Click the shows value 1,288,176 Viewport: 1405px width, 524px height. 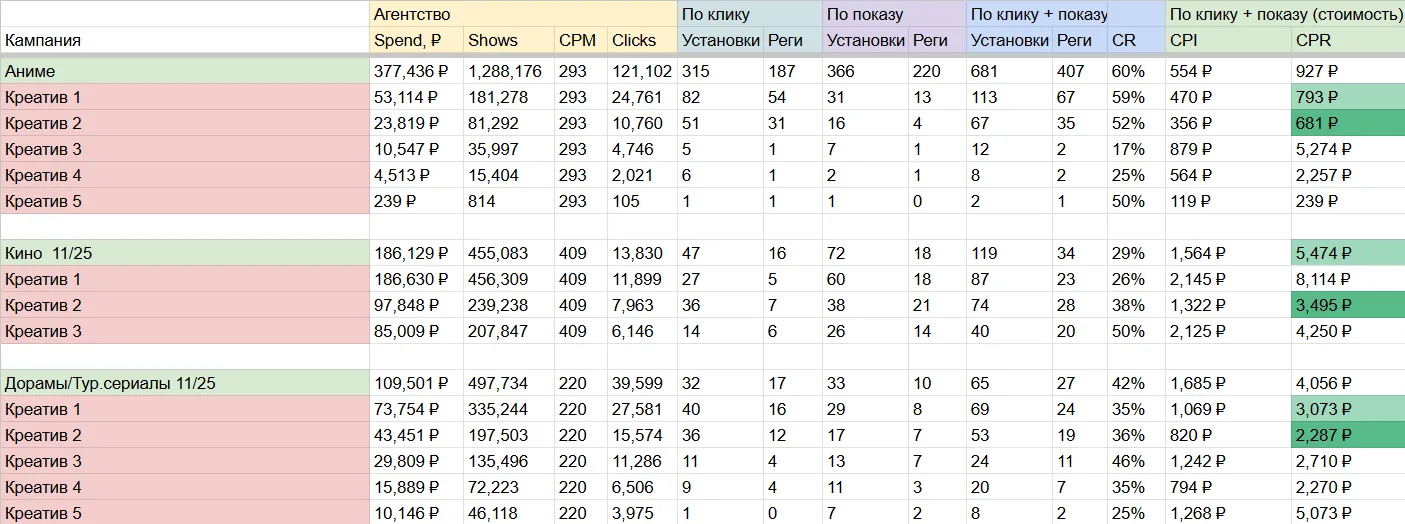[x=509, y=71]
